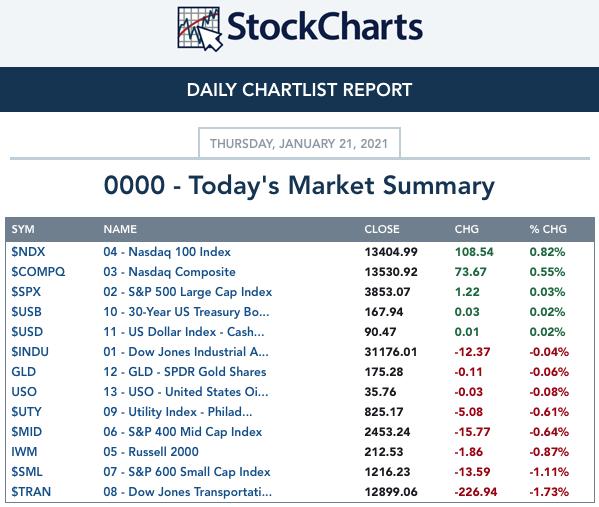Open 30-Year US Treasury Bond chart
Viewport: 599px width, 507px height.
click(186, 312)
